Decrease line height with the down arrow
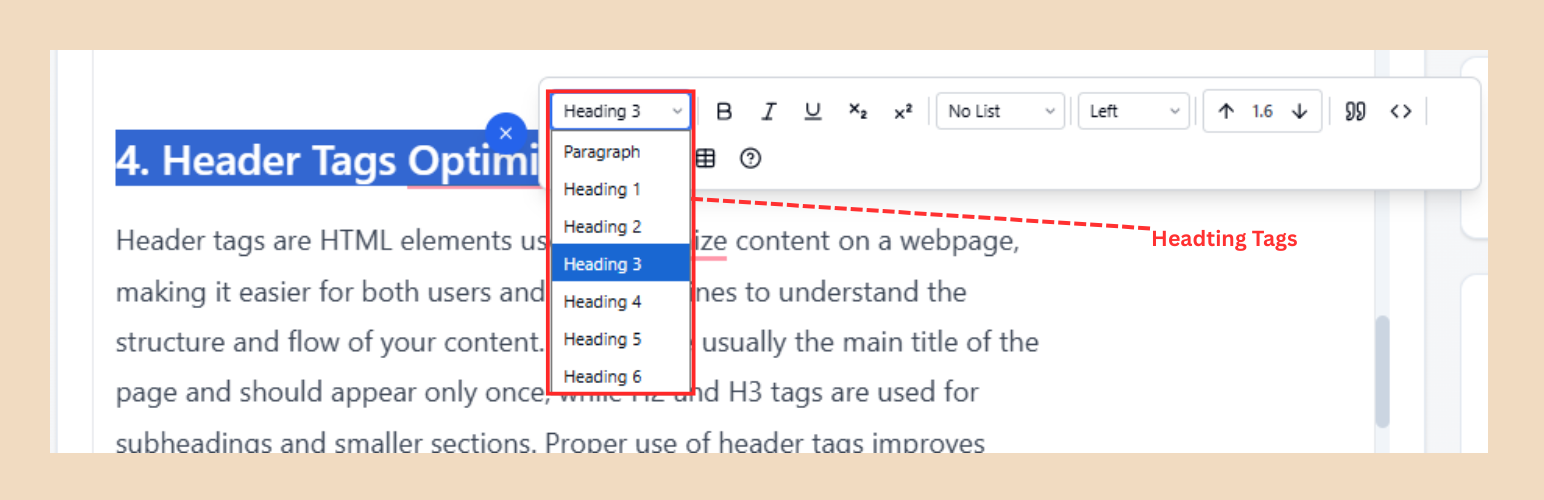 click(x=1300, y=111)
